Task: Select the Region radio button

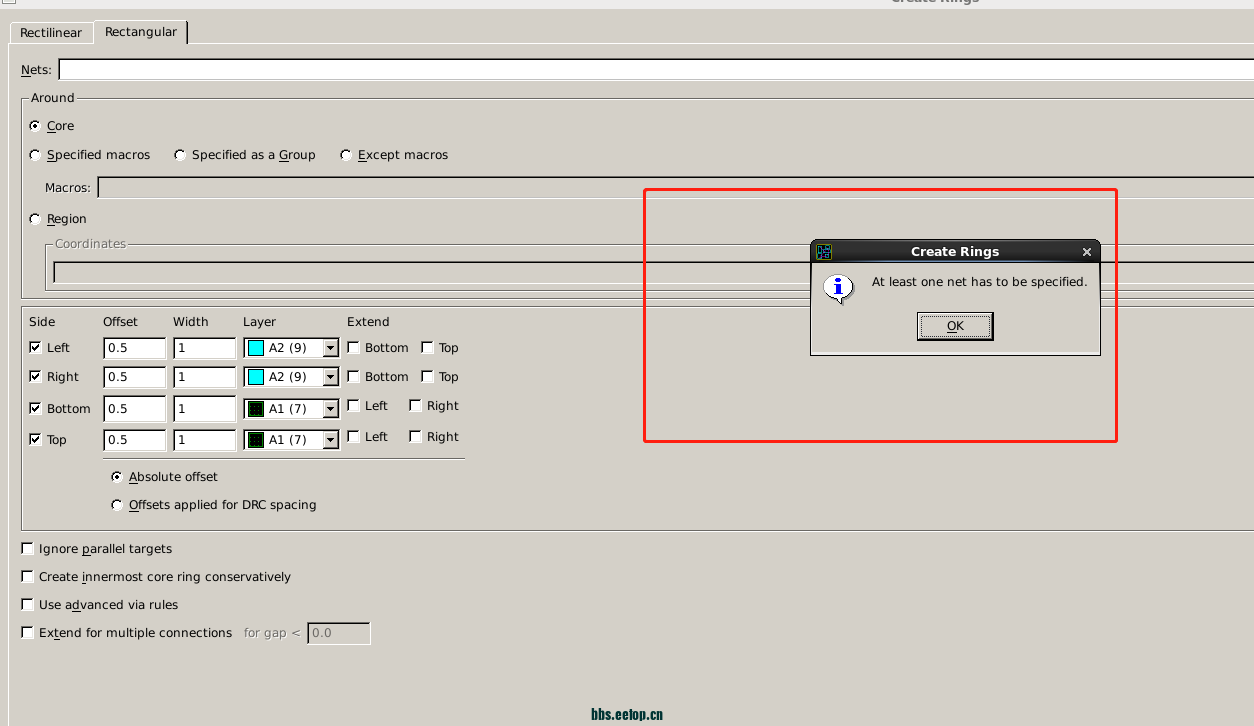Action: (36, 219)
